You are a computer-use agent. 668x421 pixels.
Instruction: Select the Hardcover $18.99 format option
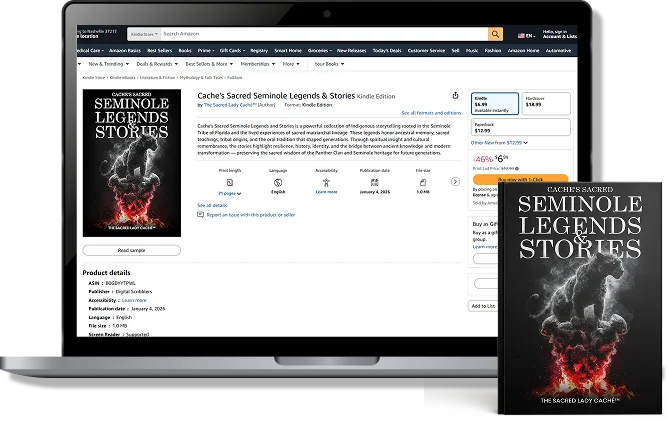pos(546,104)
